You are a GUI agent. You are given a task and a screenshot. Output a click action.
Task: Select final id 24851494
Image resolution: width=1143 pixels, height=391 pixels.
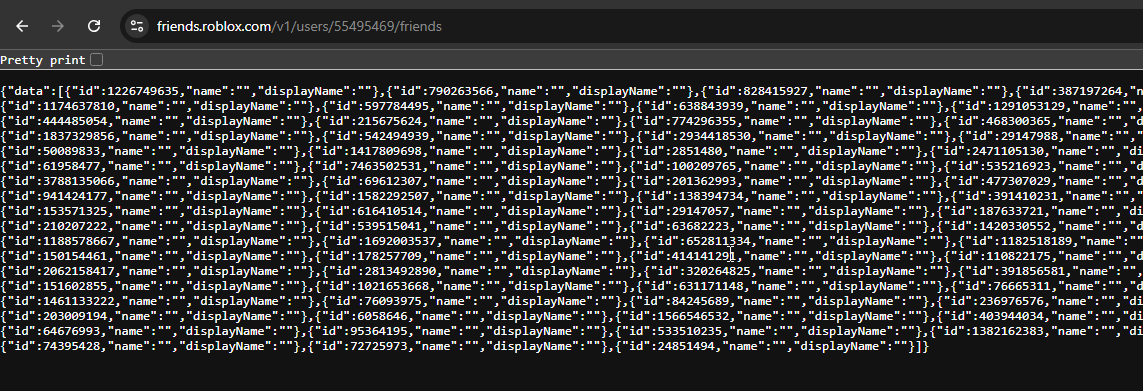(687, 346)
